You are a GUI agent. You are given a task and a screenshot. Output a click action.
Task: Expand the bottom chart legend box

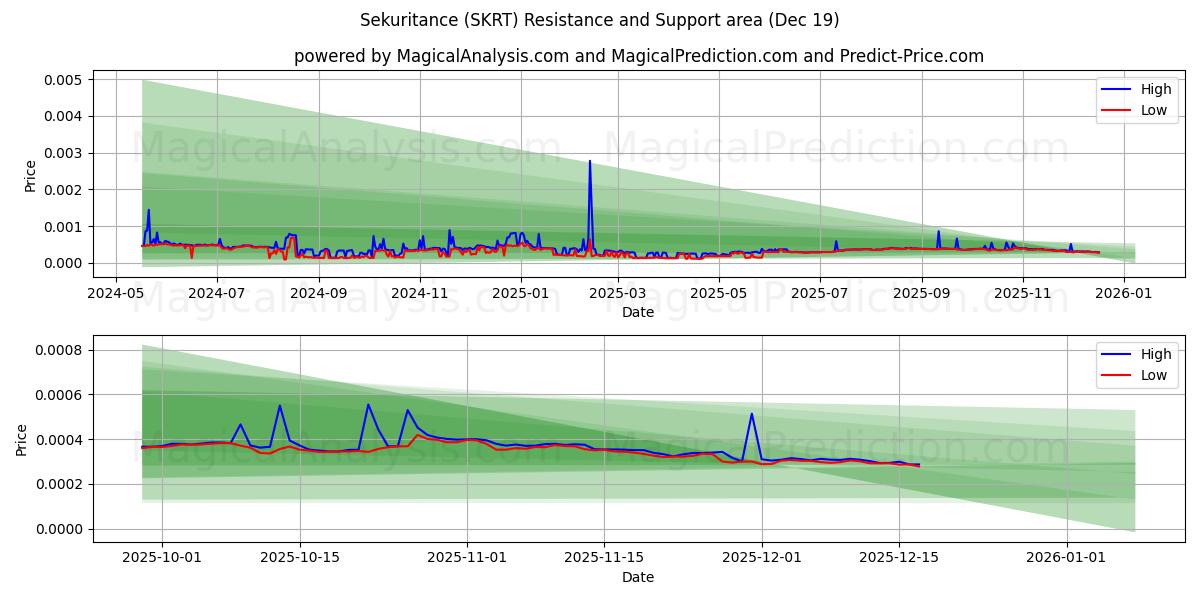pos(1137,364)
